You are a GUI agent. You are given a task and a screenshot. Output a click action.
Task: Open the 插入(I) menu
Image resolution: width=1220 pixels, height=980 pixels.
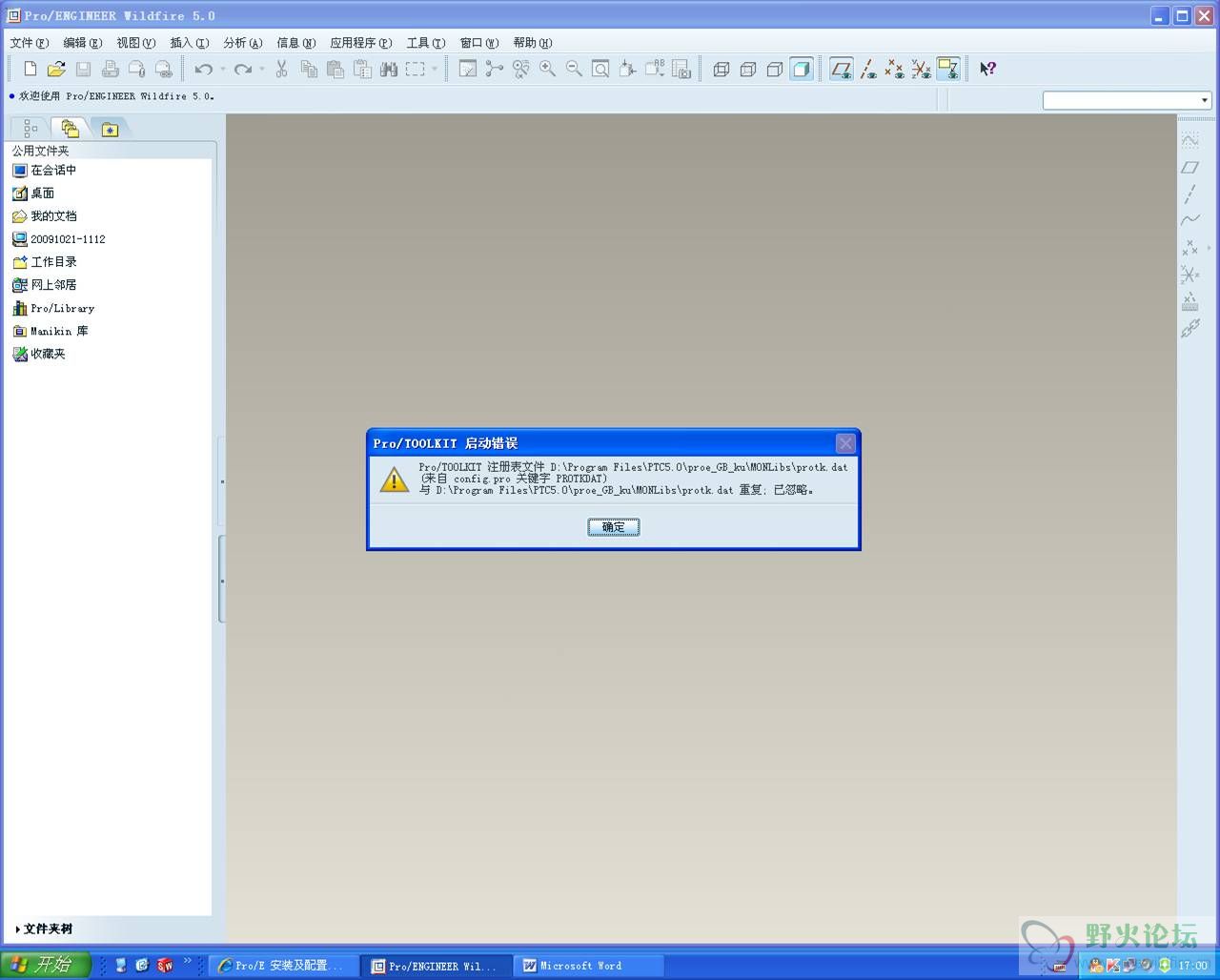(x=190, y=43)
